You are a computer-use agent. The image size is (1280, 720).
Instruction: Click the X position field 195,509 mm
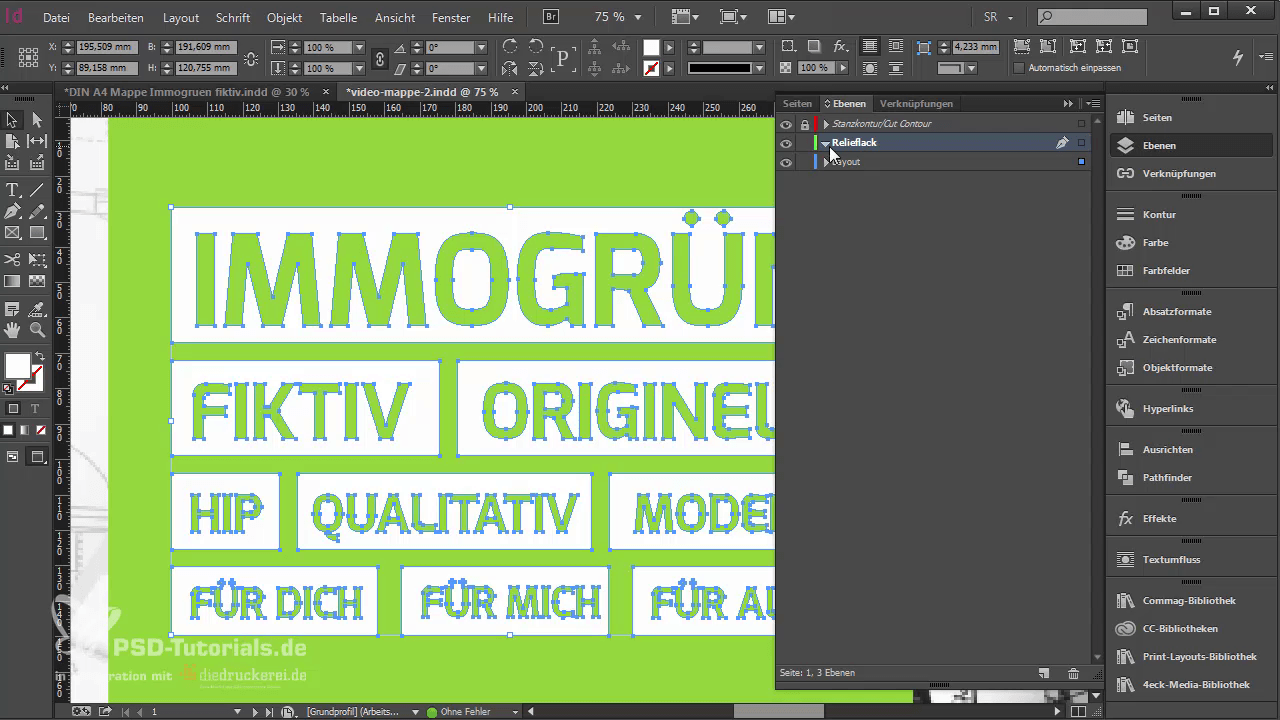pos(107,47)
